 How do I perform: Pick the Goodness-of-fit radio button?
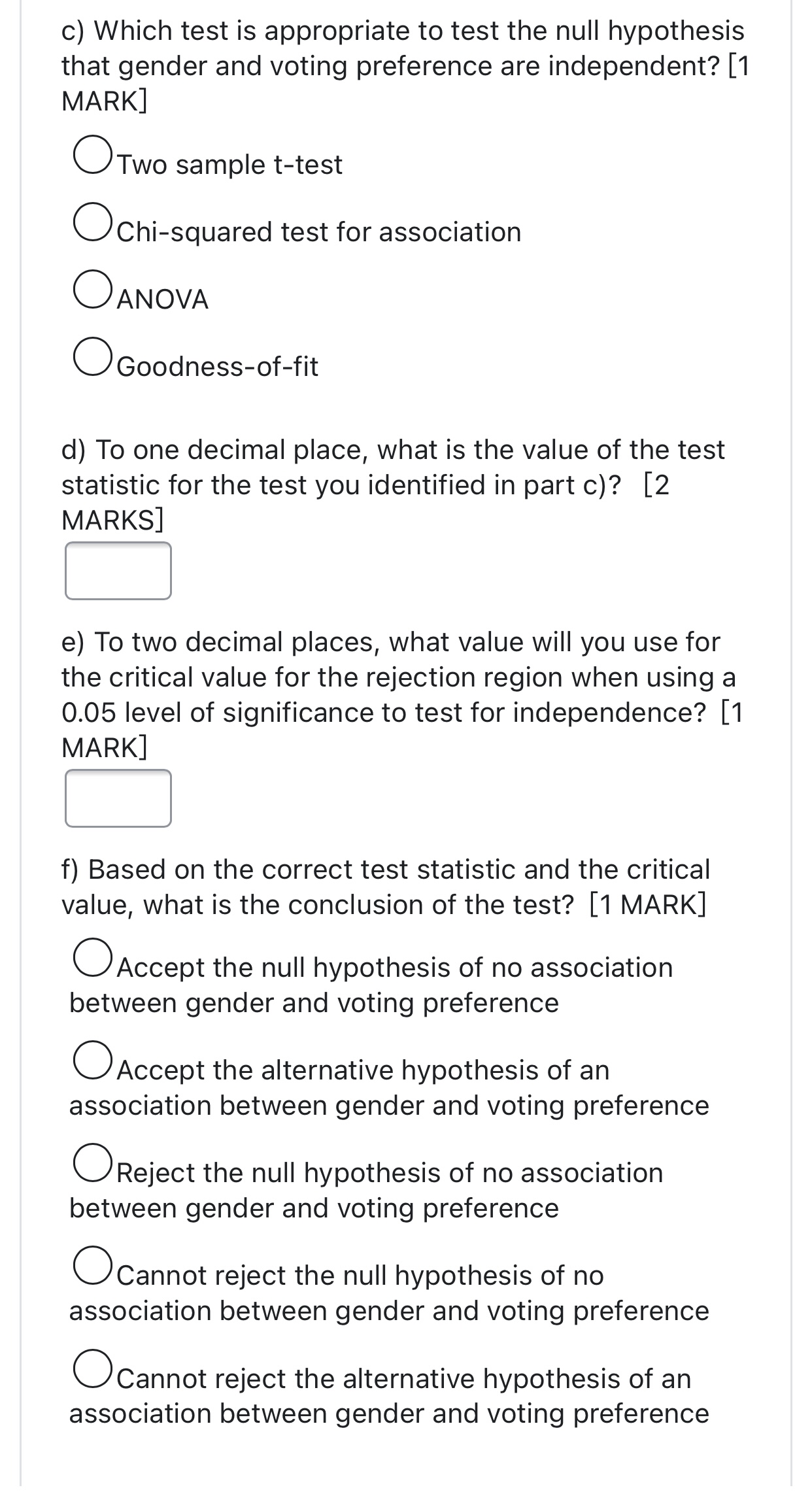[x=92, y=356]
